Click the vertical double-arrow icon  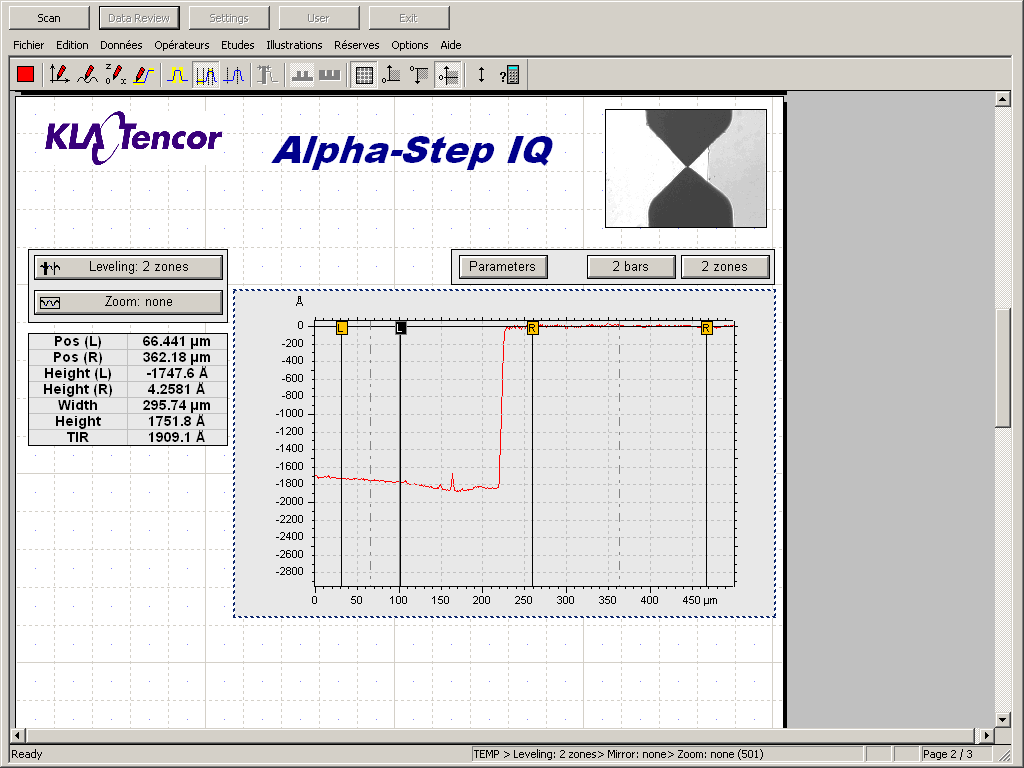(481, 75)
